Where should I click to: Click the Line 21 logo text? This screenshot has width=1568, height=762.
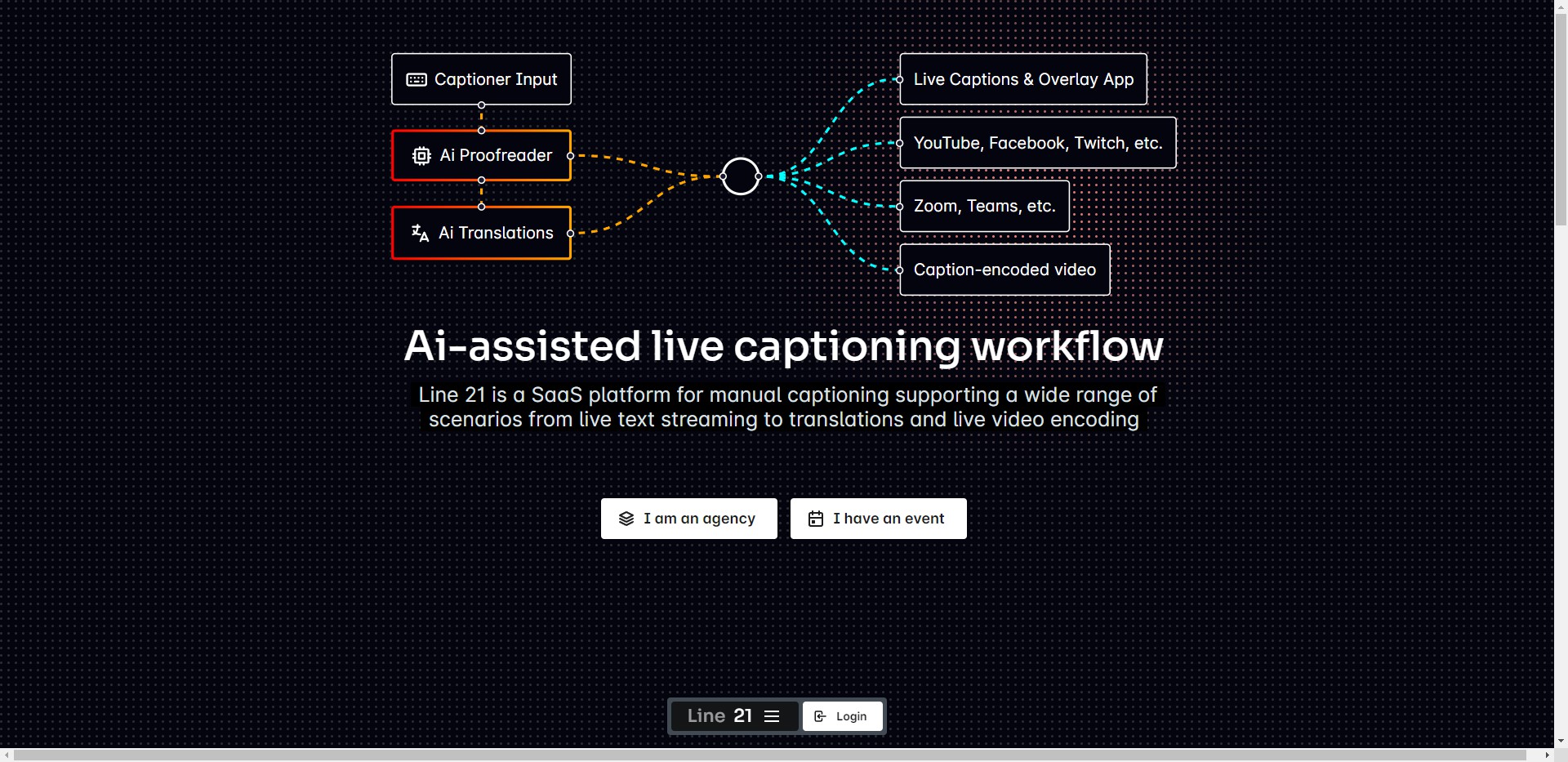click(x=719, y=716)
